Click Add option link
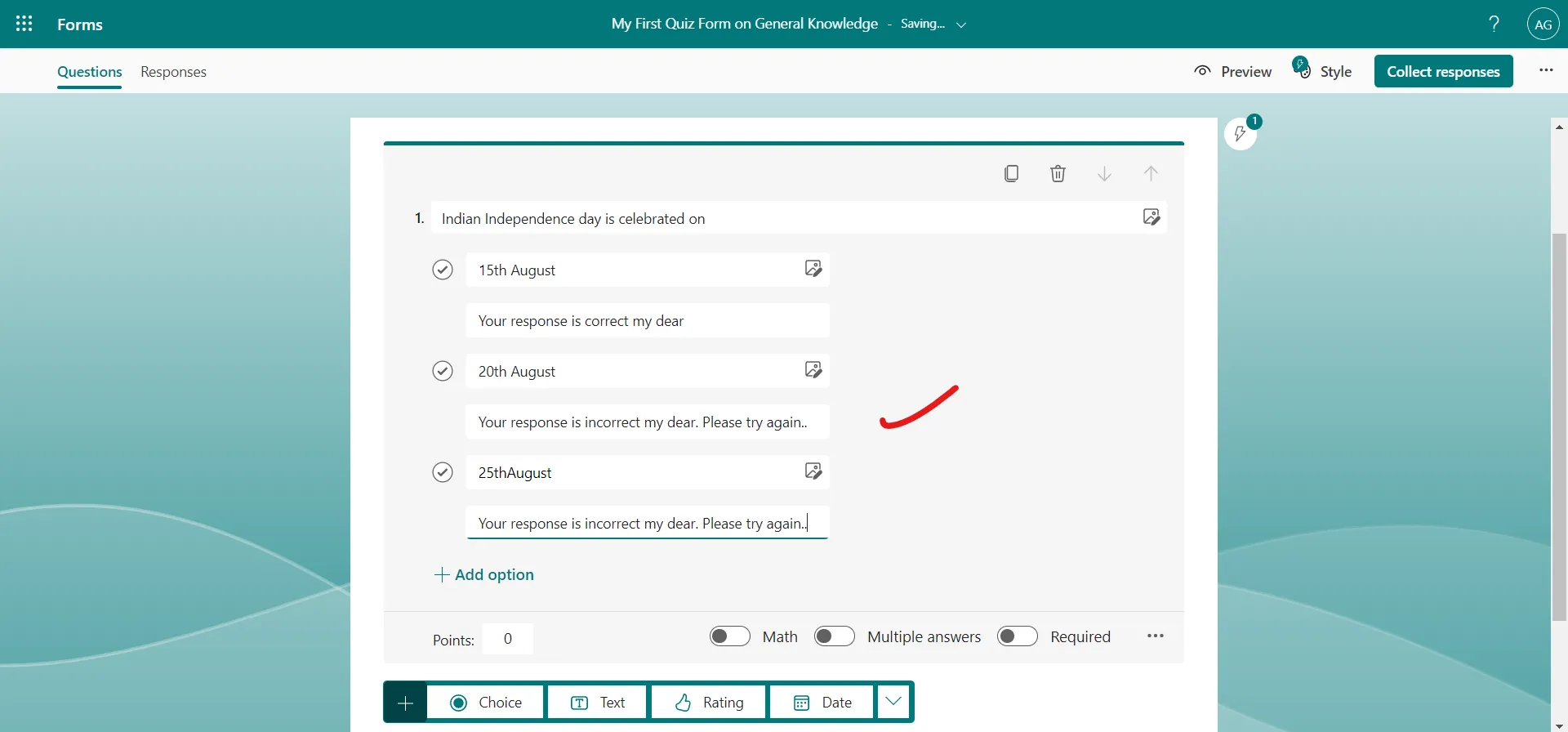The image size is (1568, 732). (483, 574)
